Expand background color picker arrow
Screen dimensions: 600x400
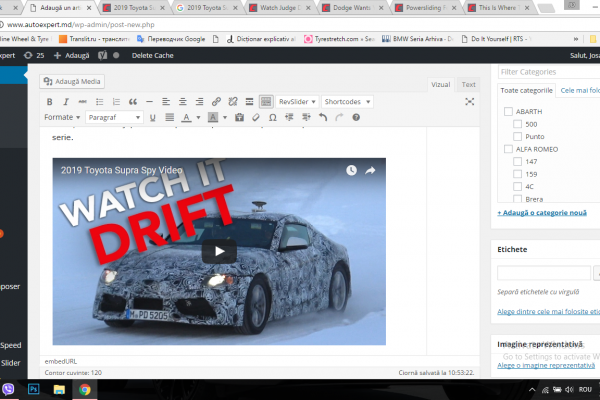coord(225,118)
